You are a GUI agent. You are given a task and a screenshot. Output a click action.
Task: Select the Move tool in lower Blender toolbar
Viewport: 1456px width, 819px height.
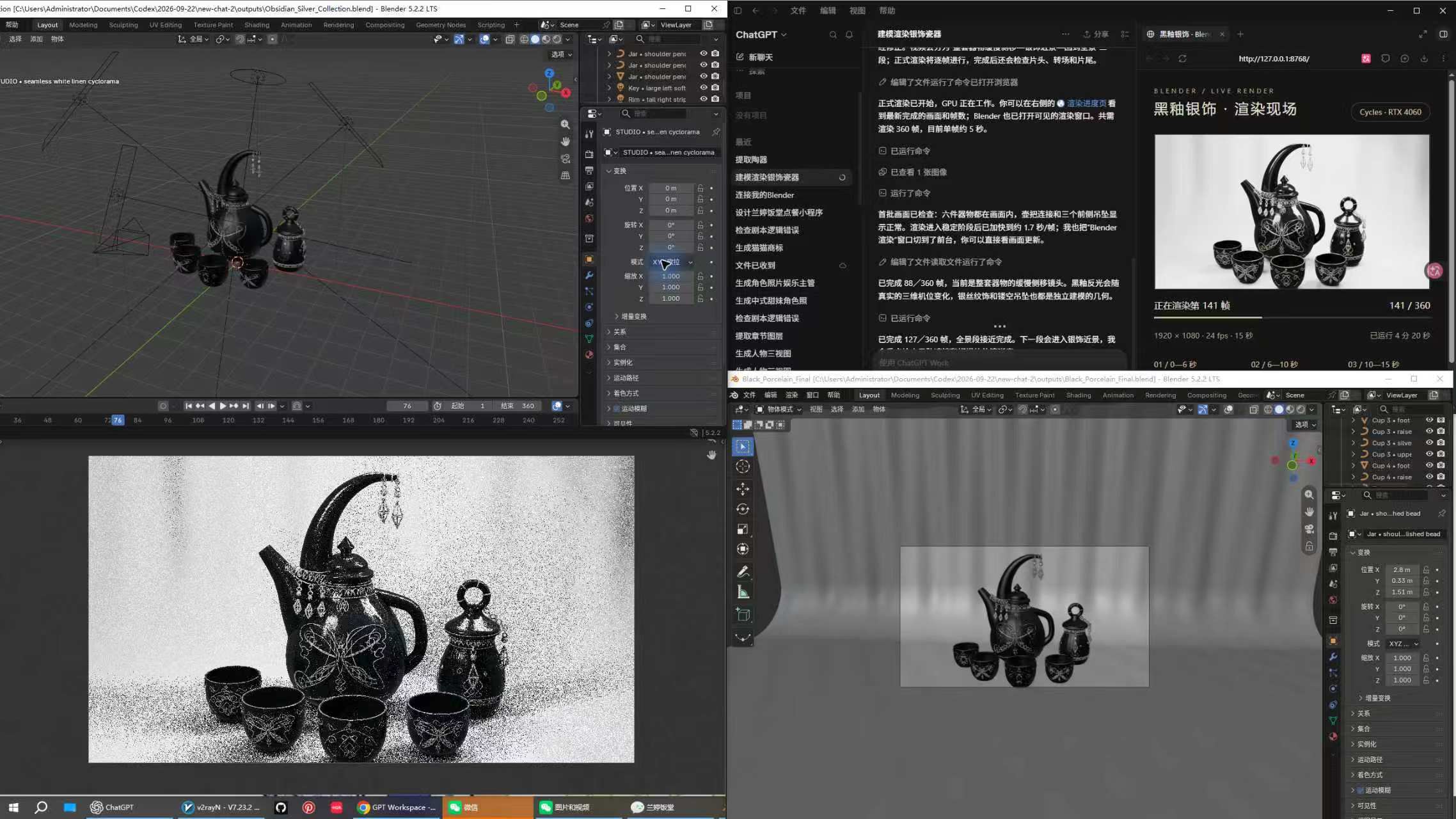coord(743,489)
